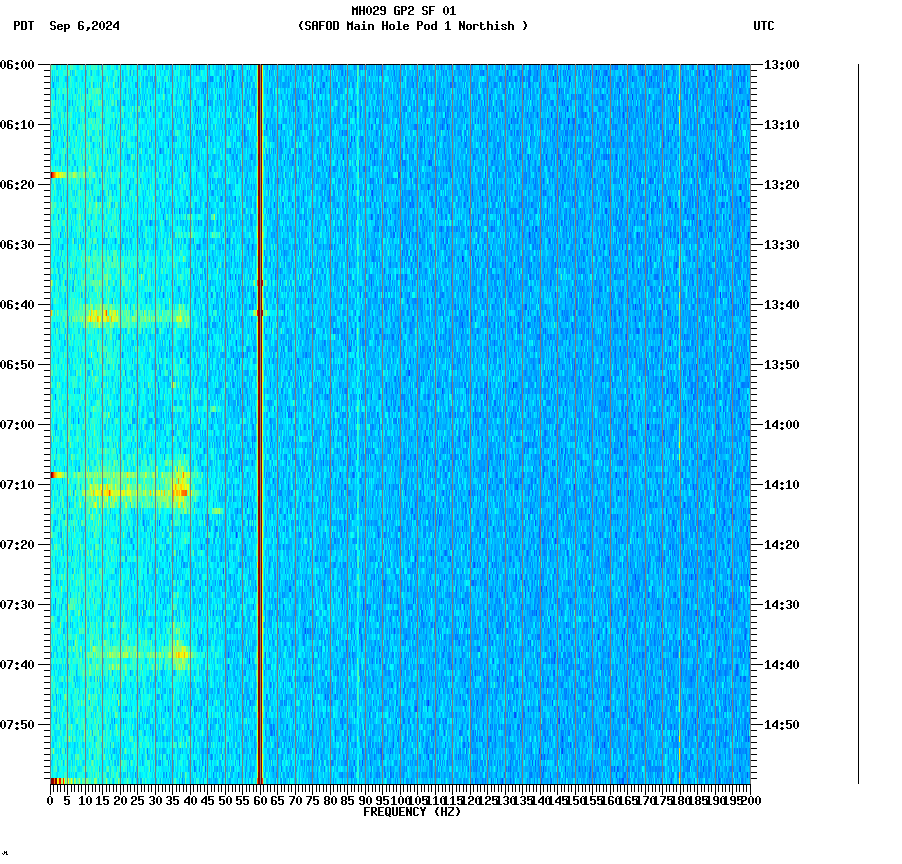
Task: Click the red dot on the 60 Hz line
Action: pyautogui.click(x=260, y=312)
